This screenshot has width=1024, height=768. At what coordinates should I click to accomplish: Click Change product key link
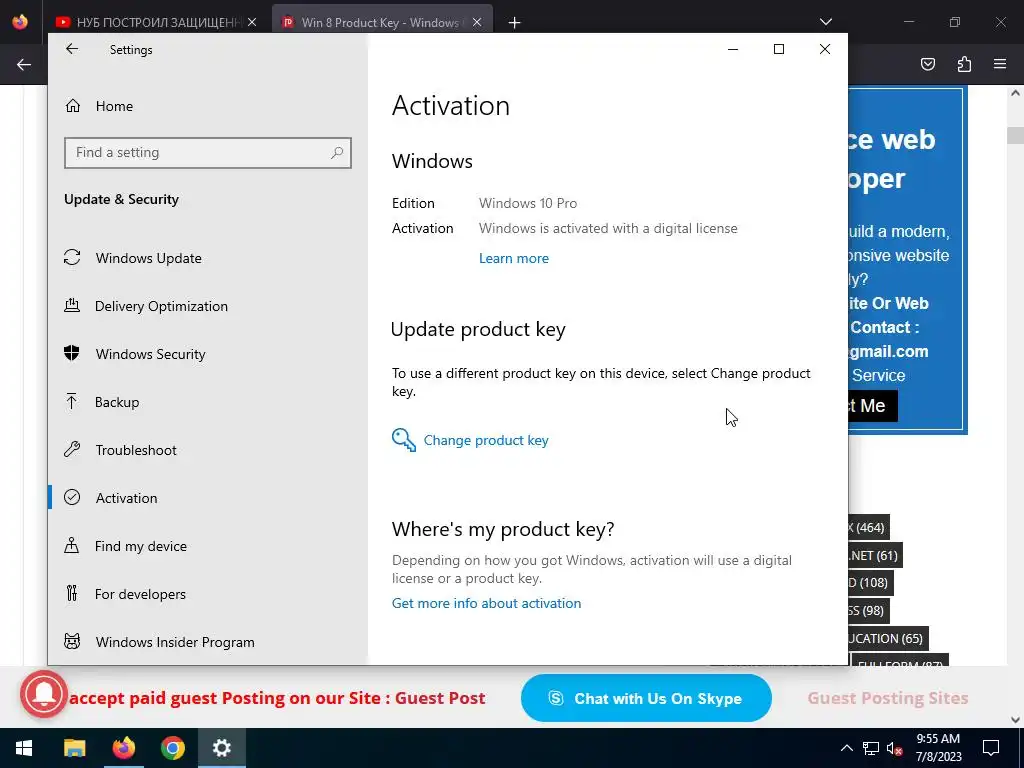tap(470, 440)
